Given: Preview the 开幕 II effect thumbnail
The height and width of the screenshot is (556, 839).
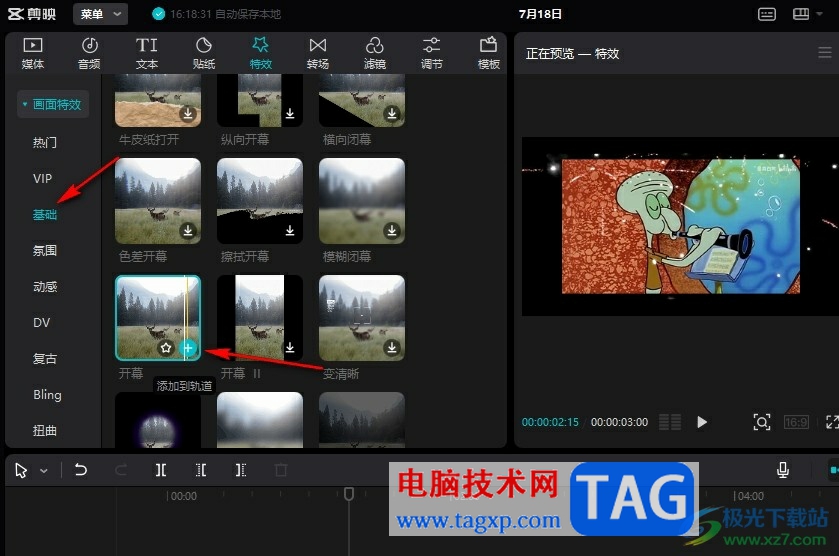Looking at the screenshot, I should [260, 318].
